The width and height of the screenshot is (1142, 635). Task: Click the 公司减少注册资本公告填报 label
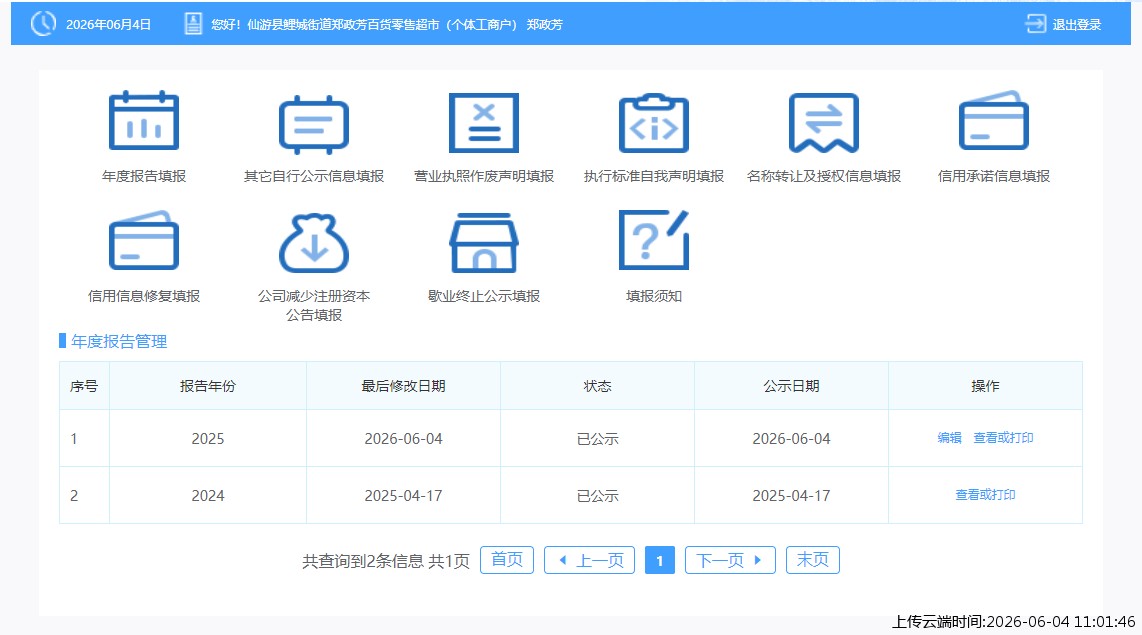tap(314, 305)
